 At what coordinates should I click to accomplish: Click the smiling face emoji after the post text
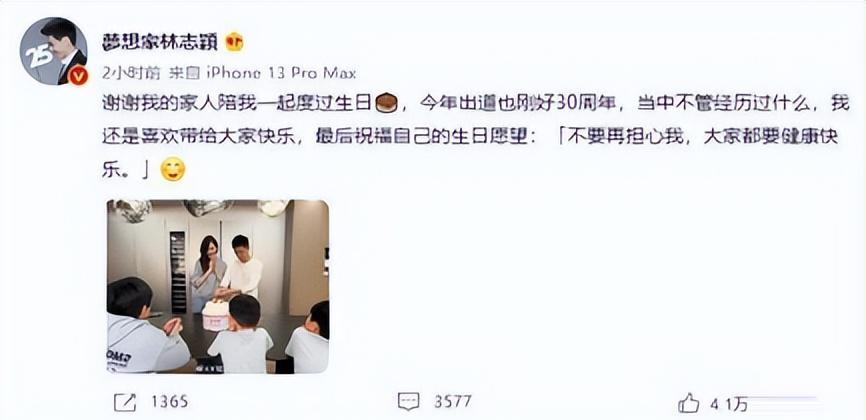click(x=173, y=170)
